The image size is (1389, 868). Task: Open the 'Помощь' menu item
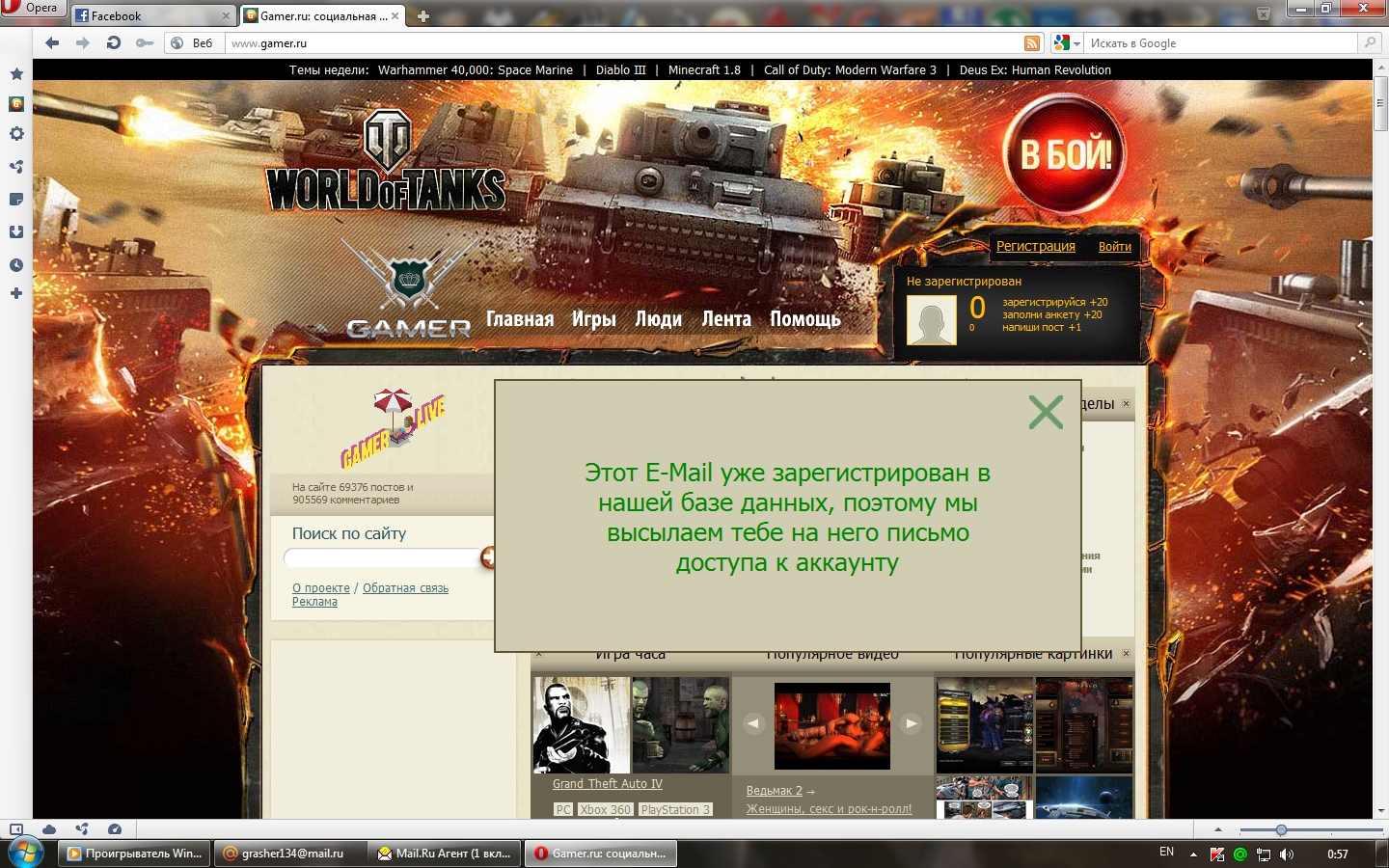[x=805, y=319]
